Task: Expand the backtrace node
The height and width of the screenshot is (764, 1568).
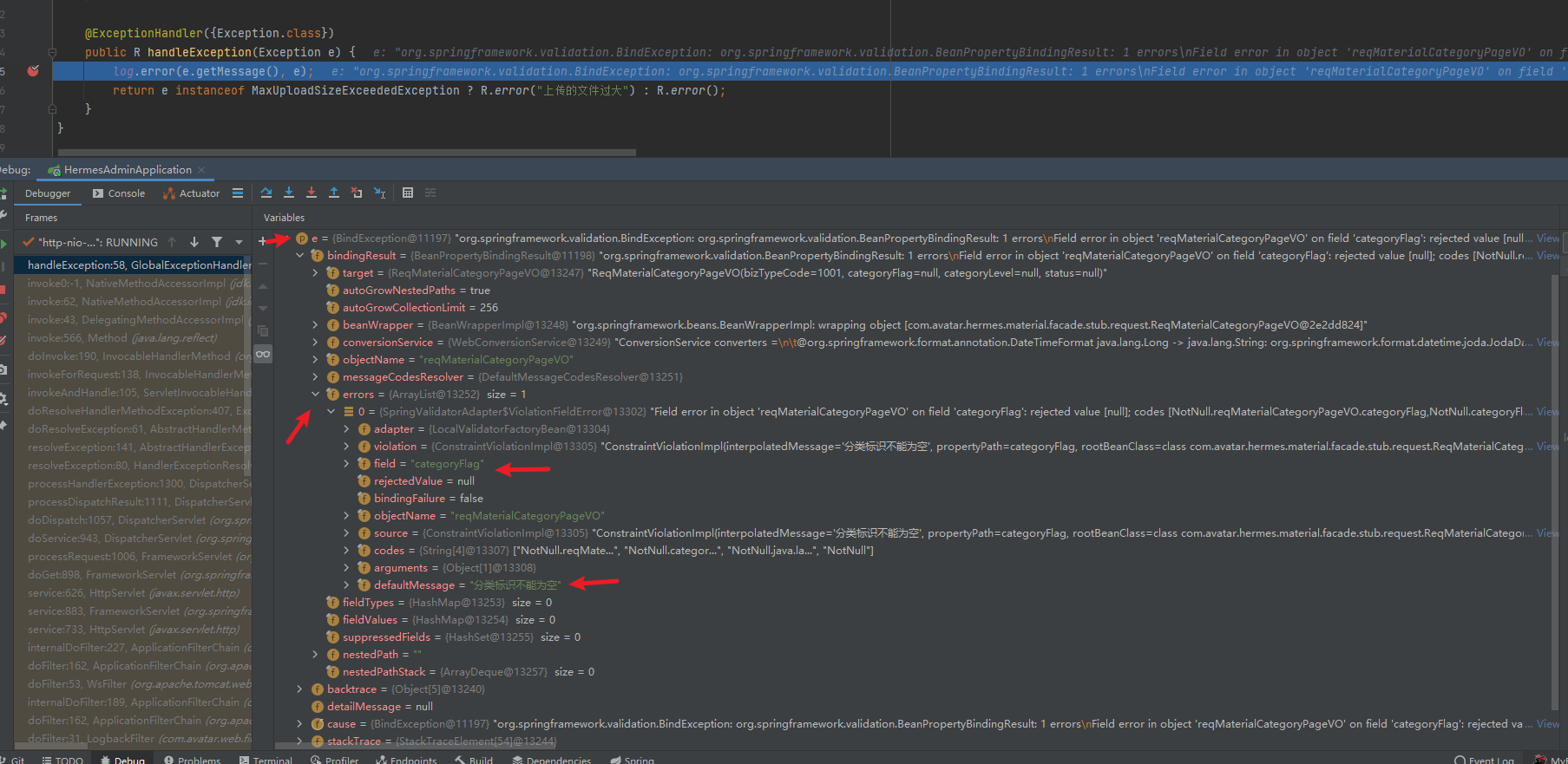Action: point(300,689)
